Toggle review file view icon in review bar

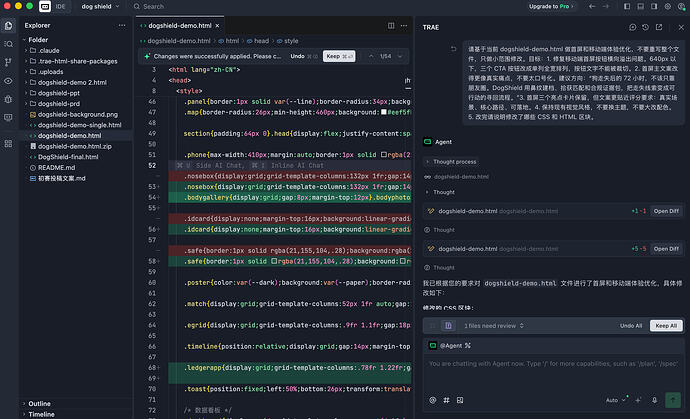(448, 326)
